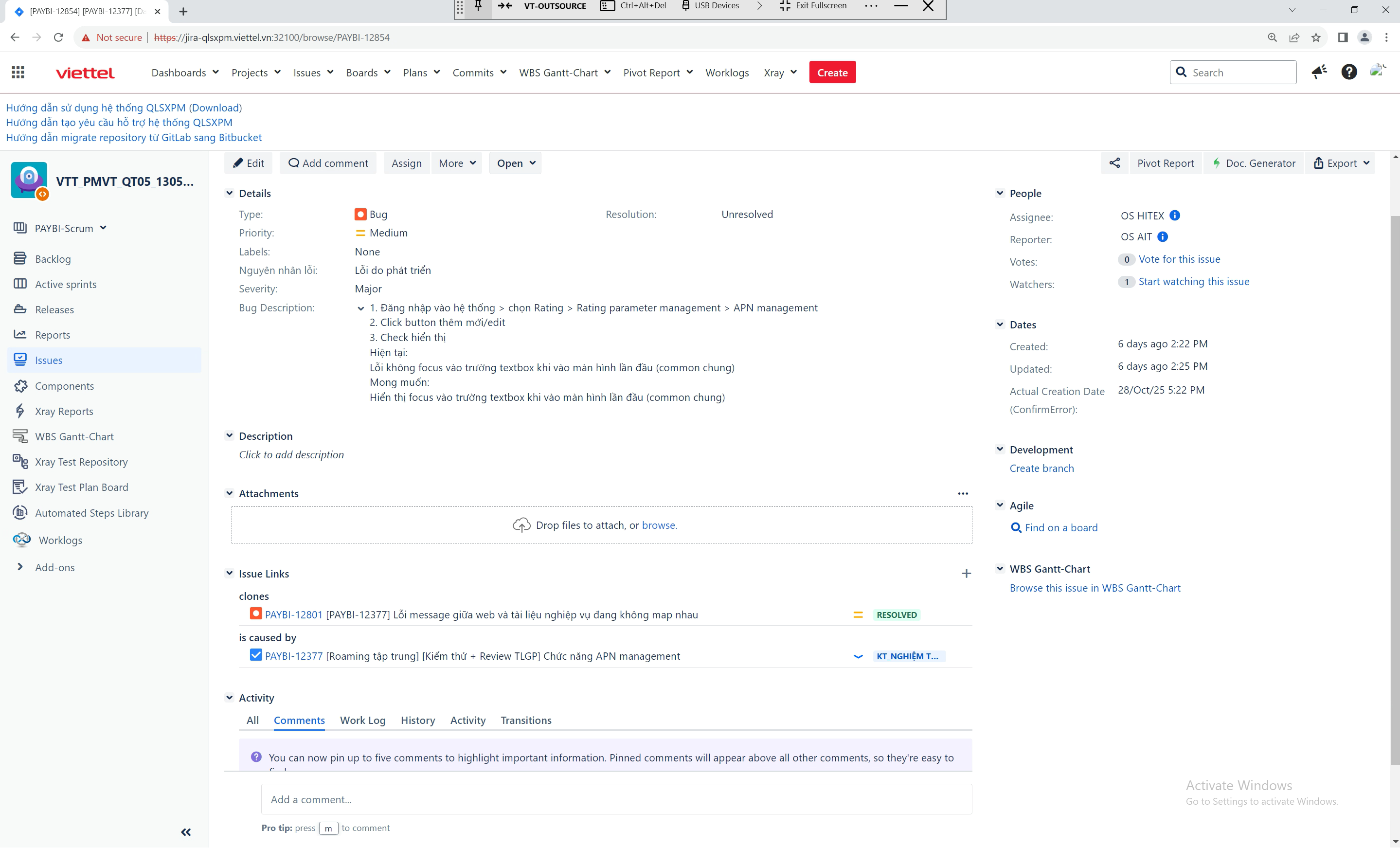Open the Boards menu

(x=368, y=72)
